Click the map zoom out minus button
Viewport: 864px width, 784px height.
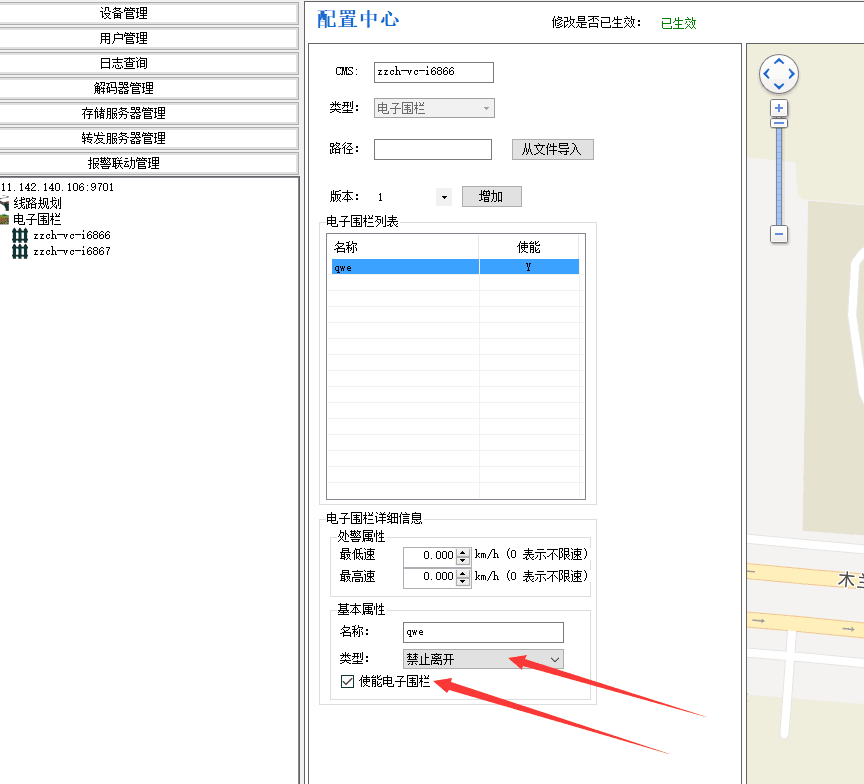click(x=779, y=234)
